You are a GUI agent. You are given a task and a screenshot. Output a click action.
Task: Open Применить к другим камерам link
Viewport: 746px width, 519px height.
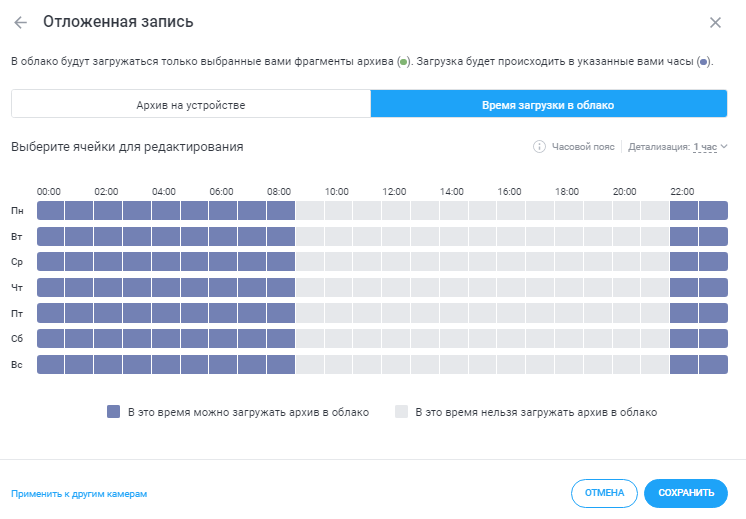[x=79, y=493]
